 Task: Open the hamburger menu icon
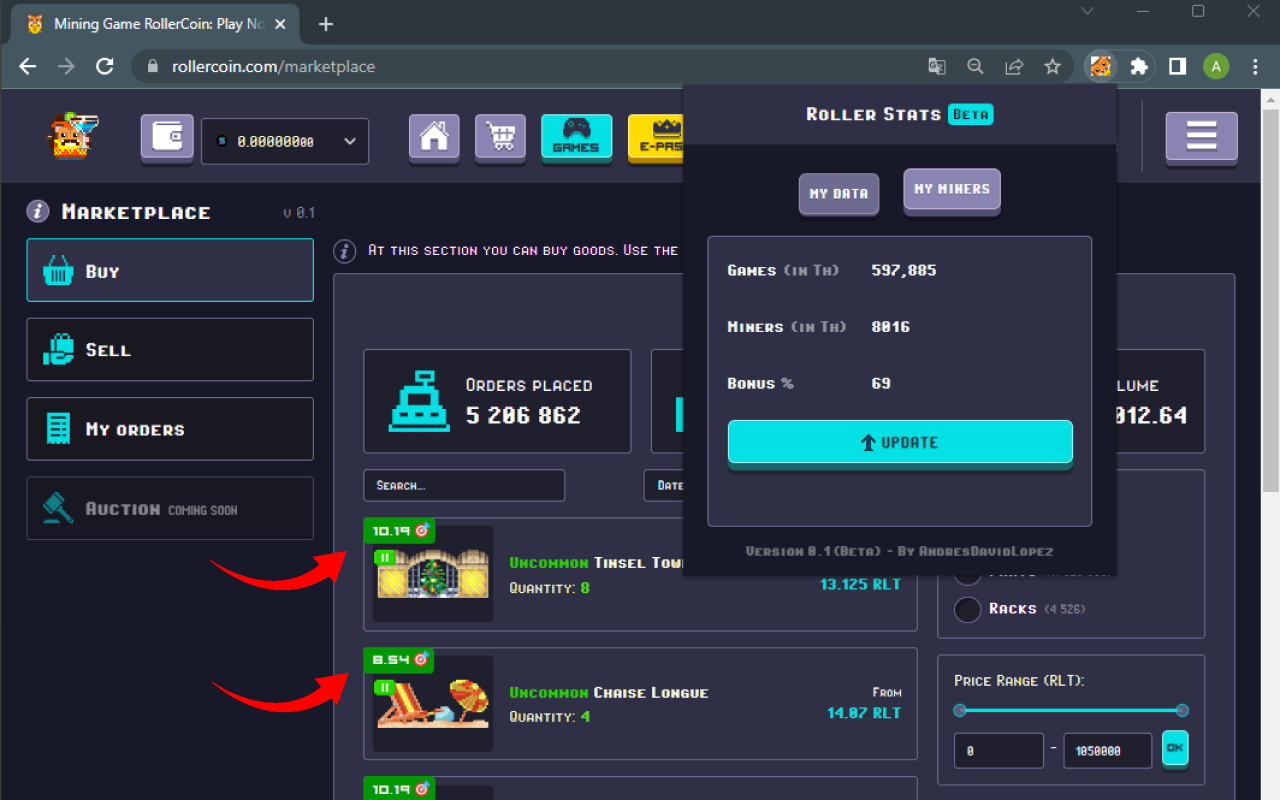1201,137
